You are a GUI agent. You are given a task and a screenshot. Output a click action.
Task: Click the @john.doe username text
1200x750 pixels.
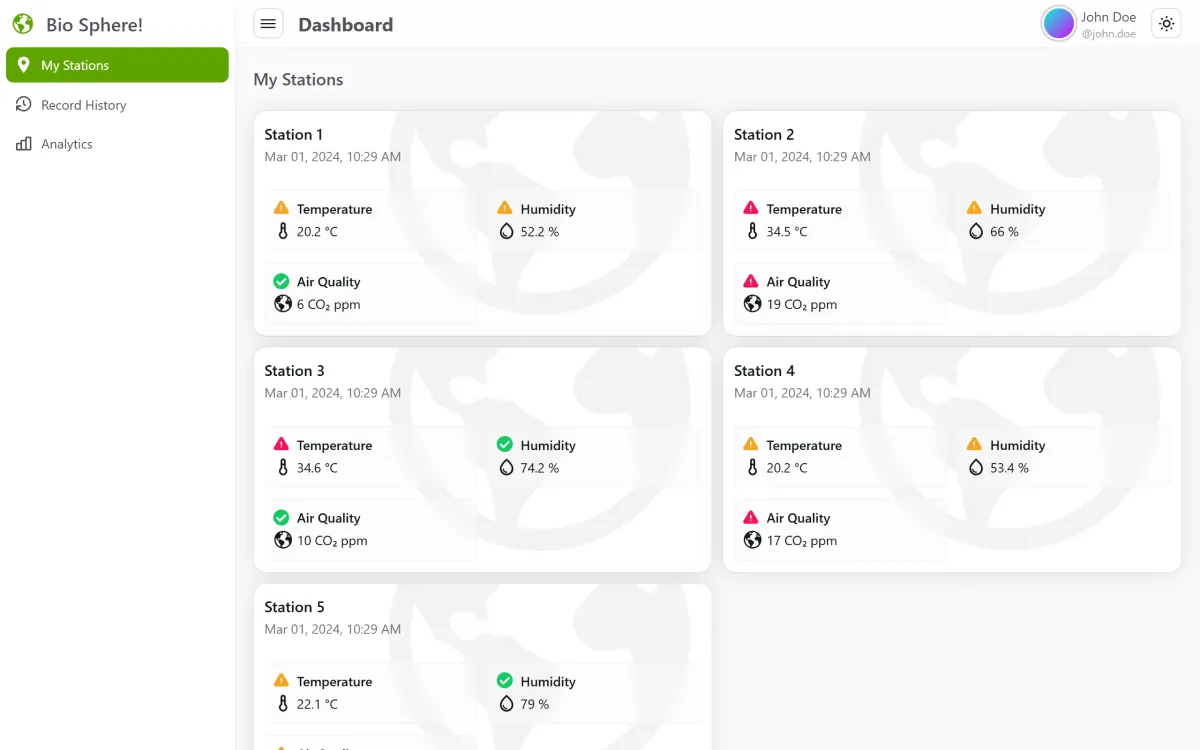point(1108,34)
